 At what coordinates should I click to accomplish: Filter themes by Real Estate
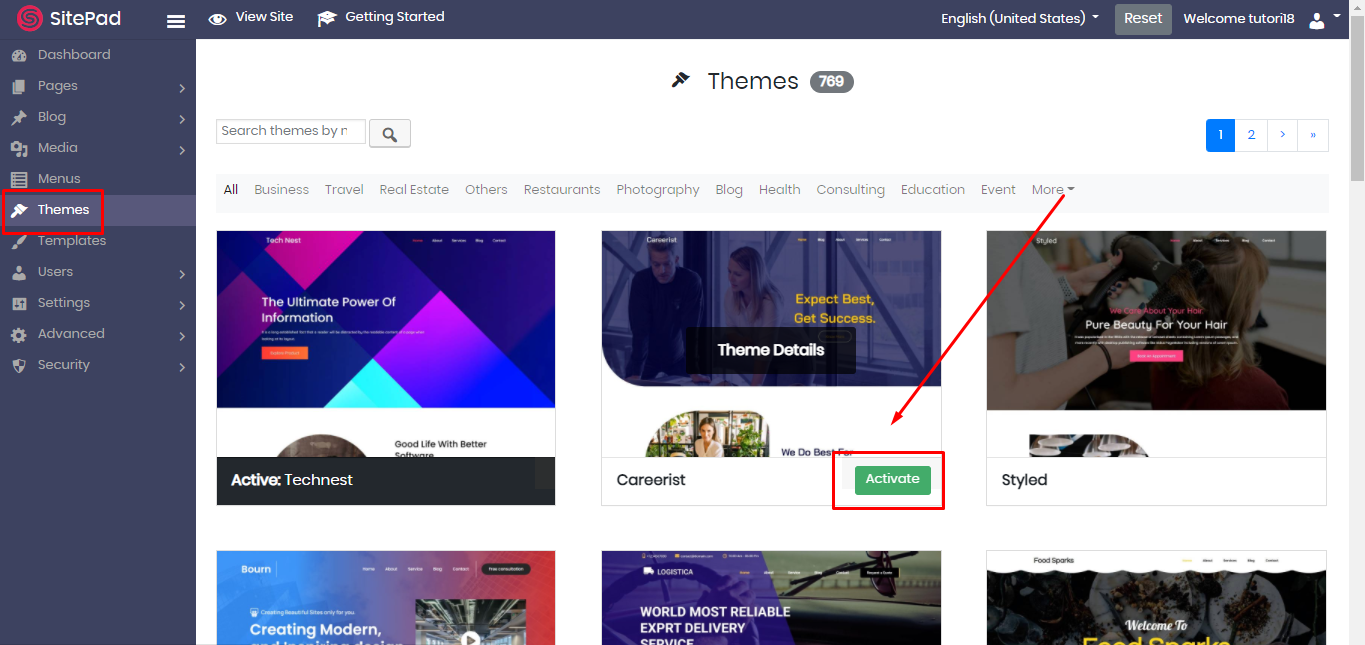414,189
